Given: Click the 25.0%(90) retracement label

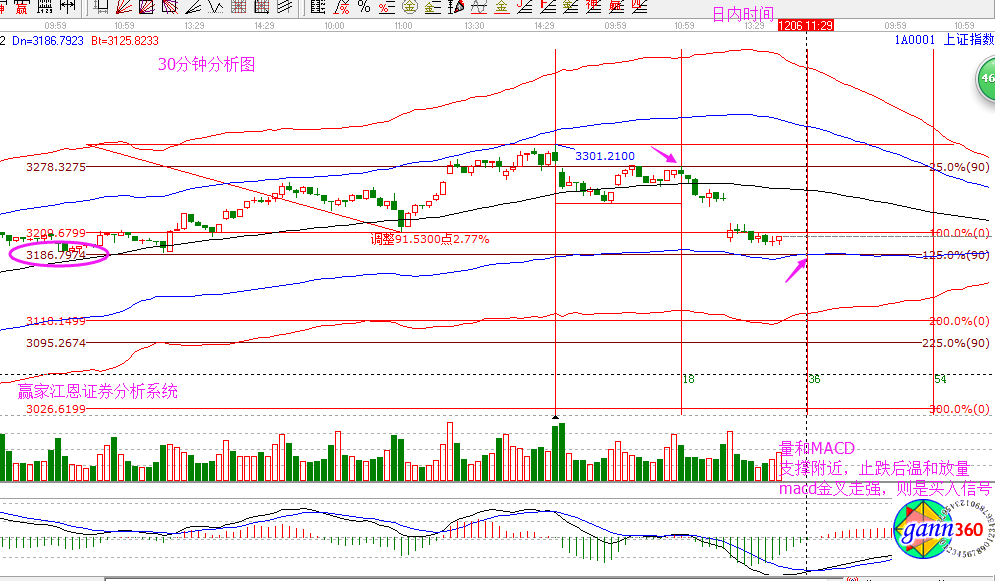Looking at the screenshot, I should [x=959, y=167].
